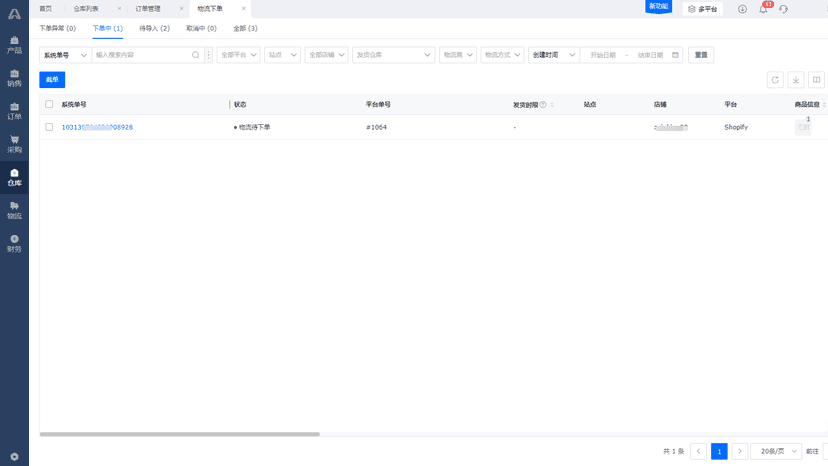The width and height of the screenshot is (828, 466).
Task: Open the notification bell
Action: pos(763,9)
